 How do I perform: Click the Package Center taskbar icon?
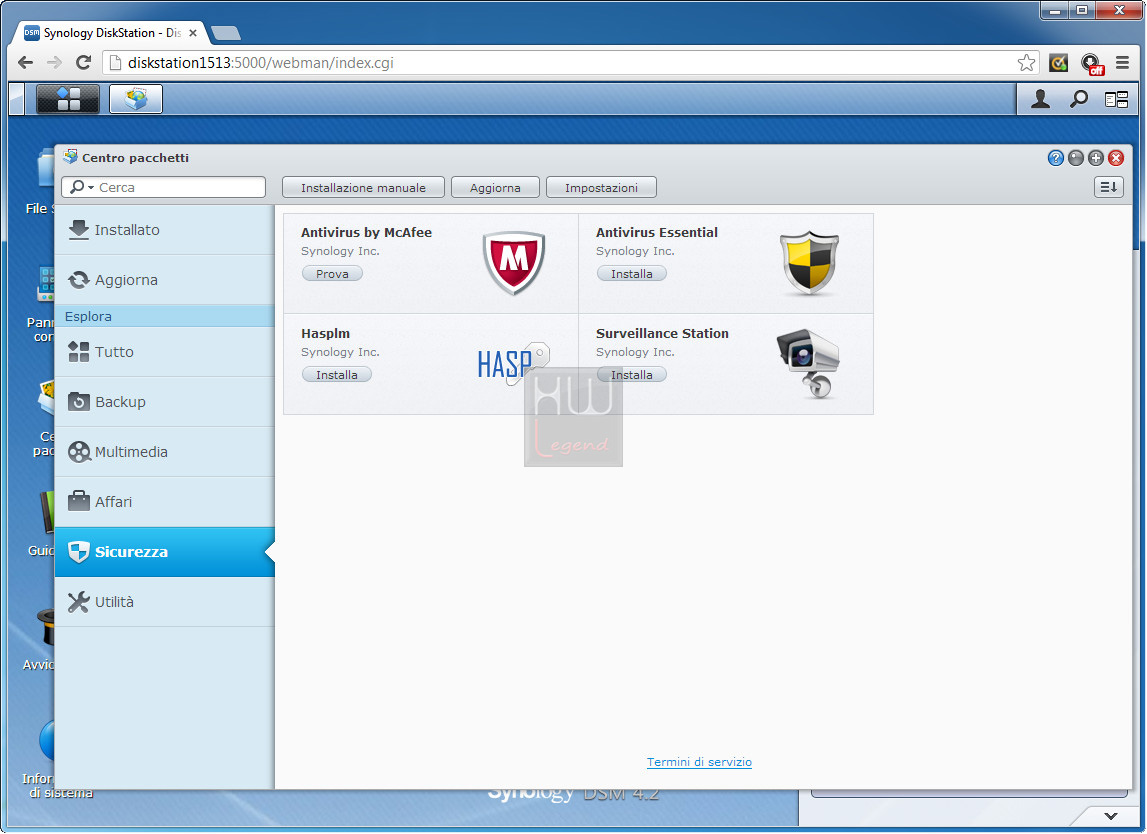point(136,99)
